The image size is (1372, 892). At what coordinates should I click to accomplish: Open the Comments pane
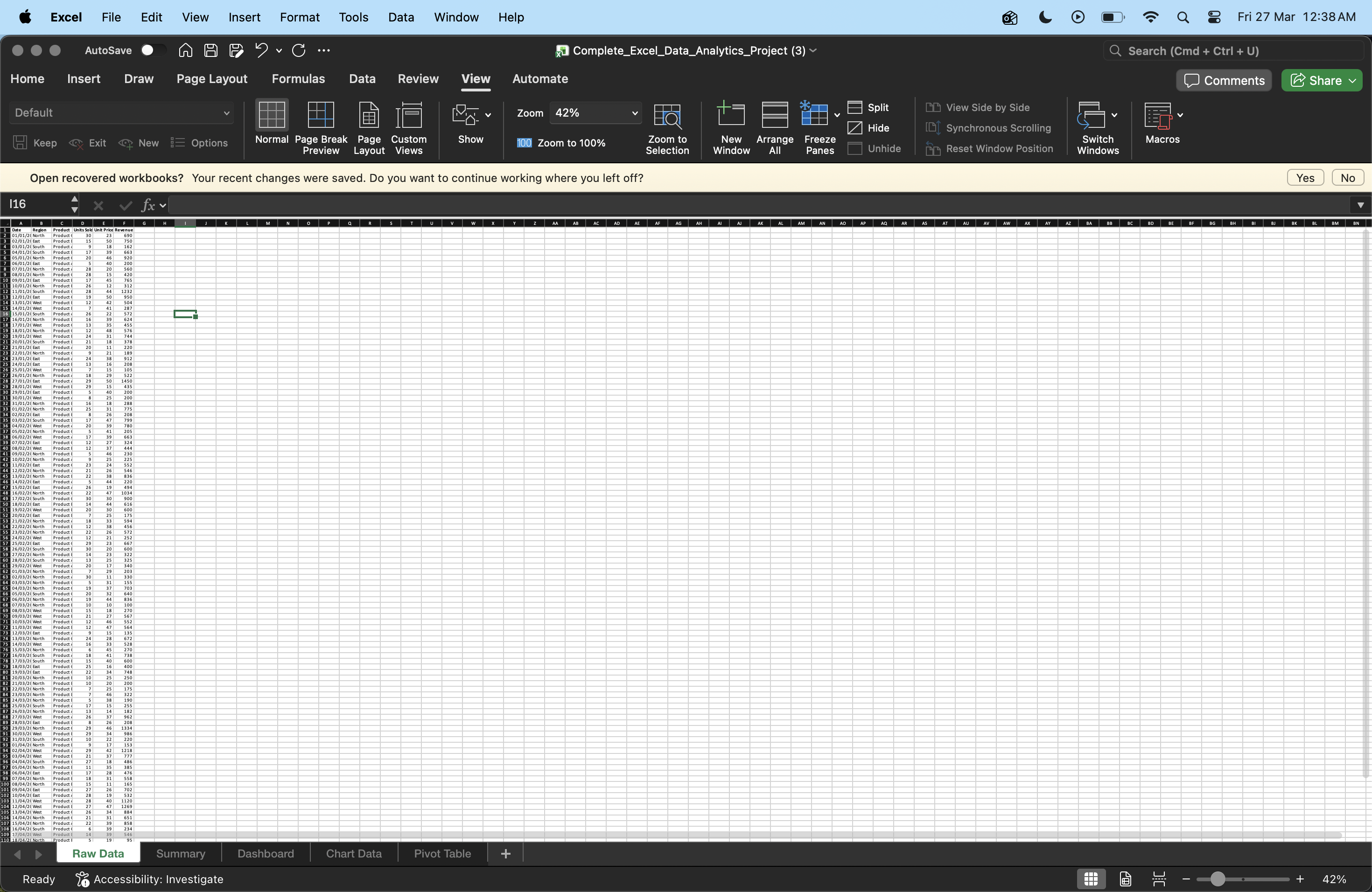(x=1224, y=81)
